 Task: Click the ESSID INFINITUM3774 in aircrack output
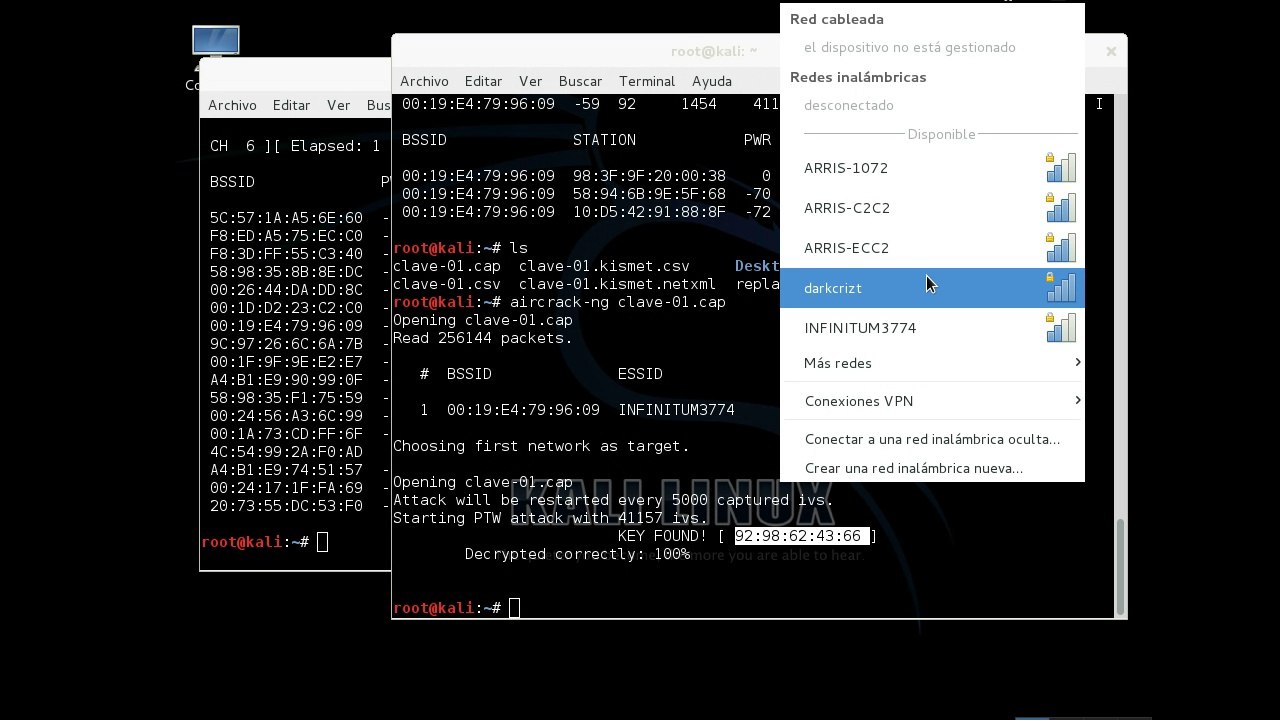point(676,410)
